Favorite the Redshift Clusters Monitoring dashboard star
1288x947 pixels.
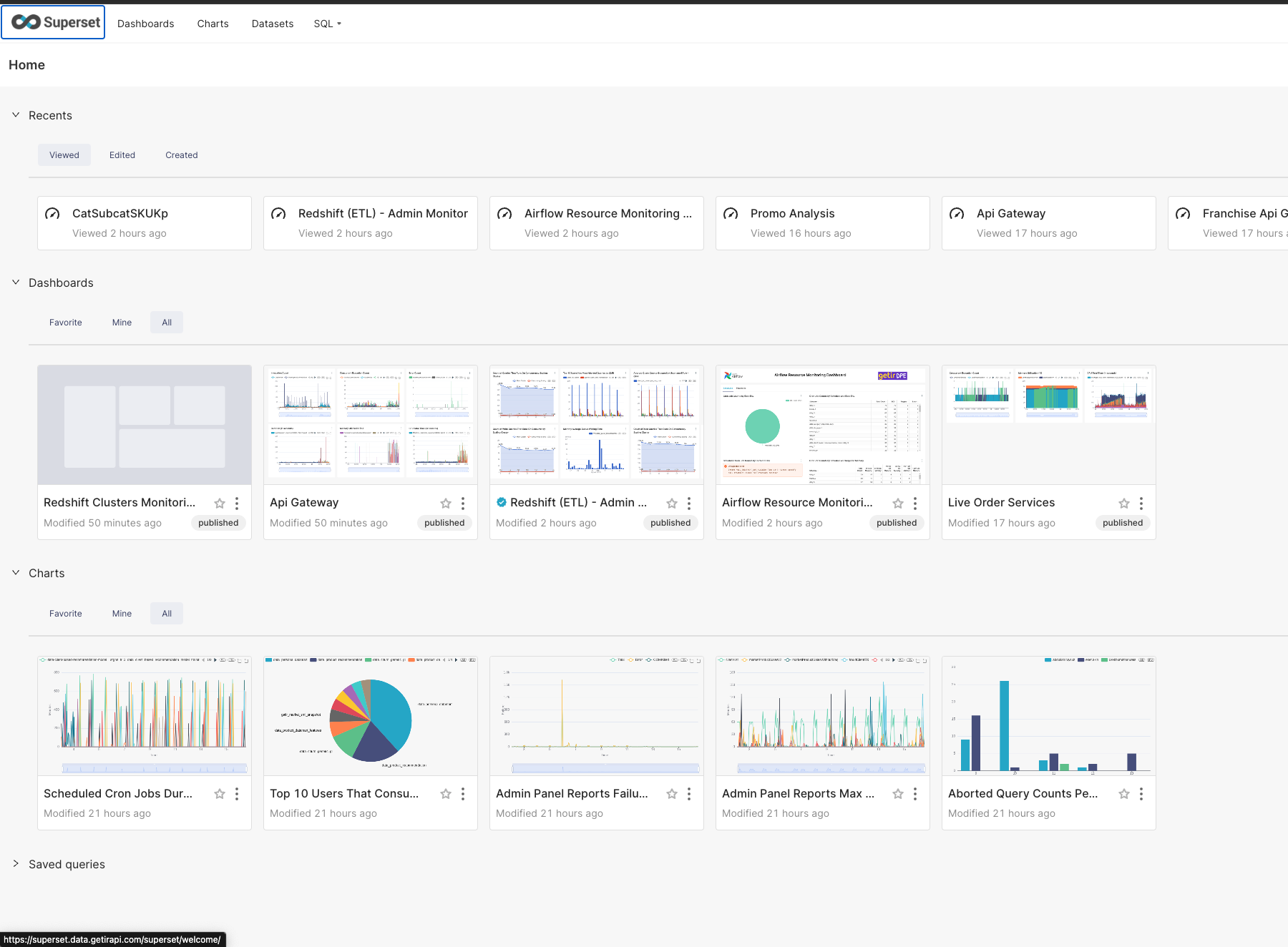tap(220, 504)
